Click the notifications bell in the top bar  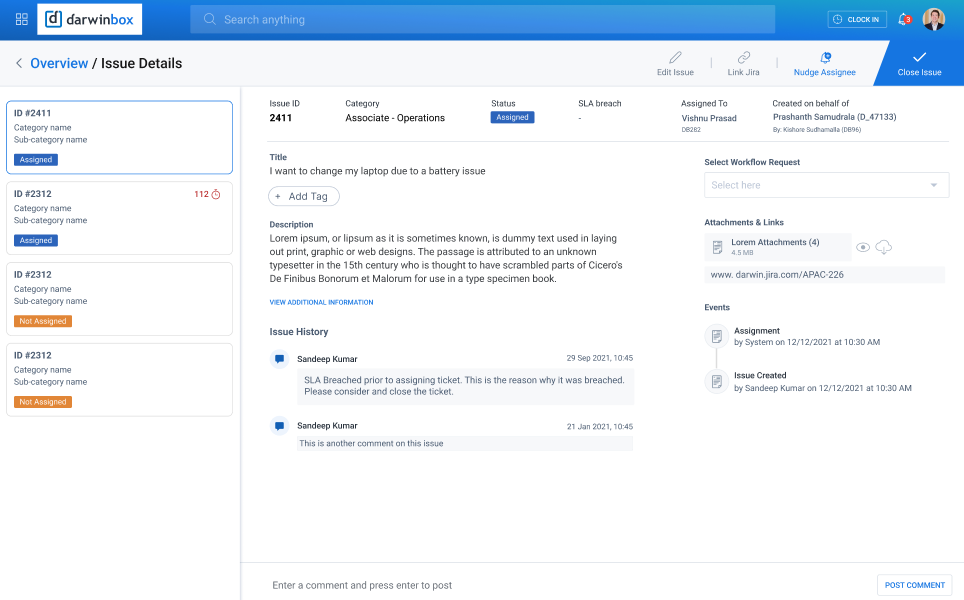point(903,18)
